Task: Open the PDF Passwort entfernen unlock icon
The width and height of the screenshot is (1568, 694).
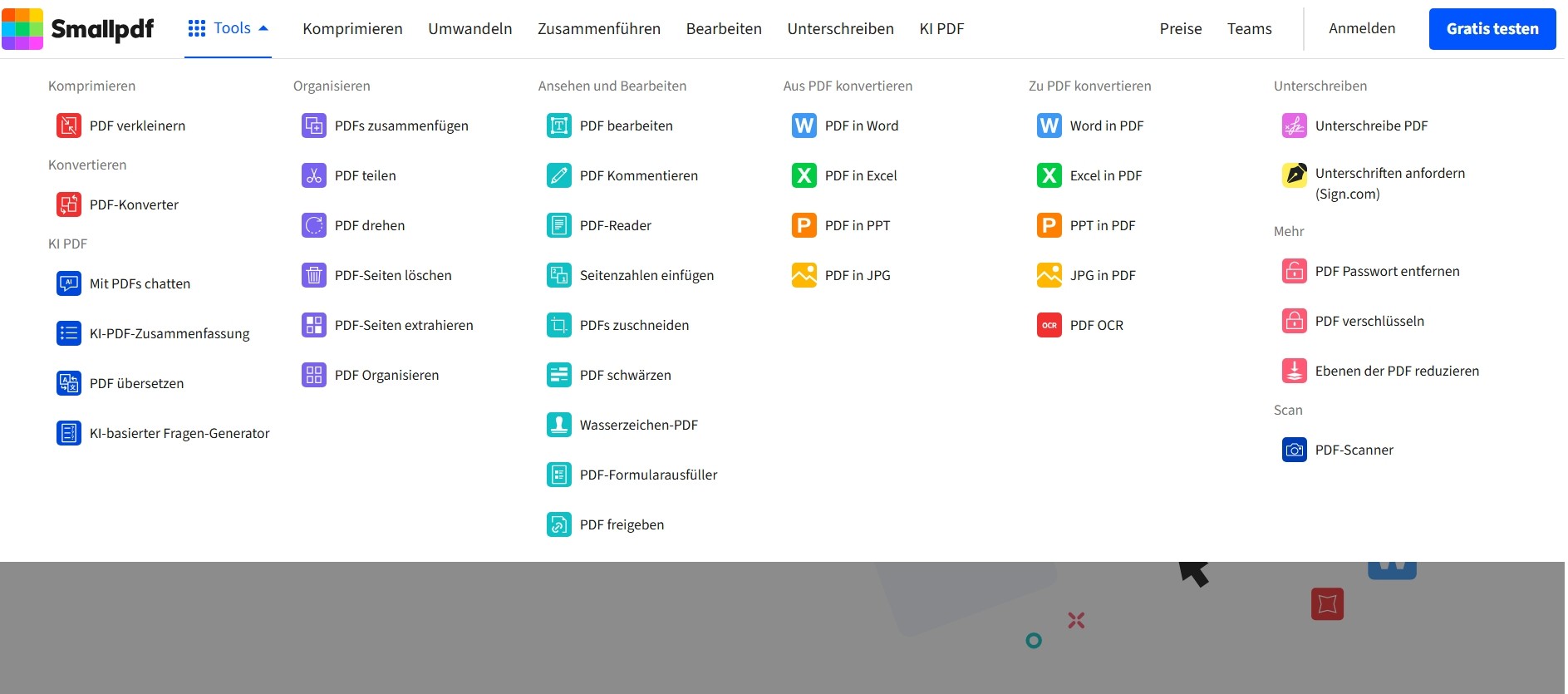Action: point(1294,271)
